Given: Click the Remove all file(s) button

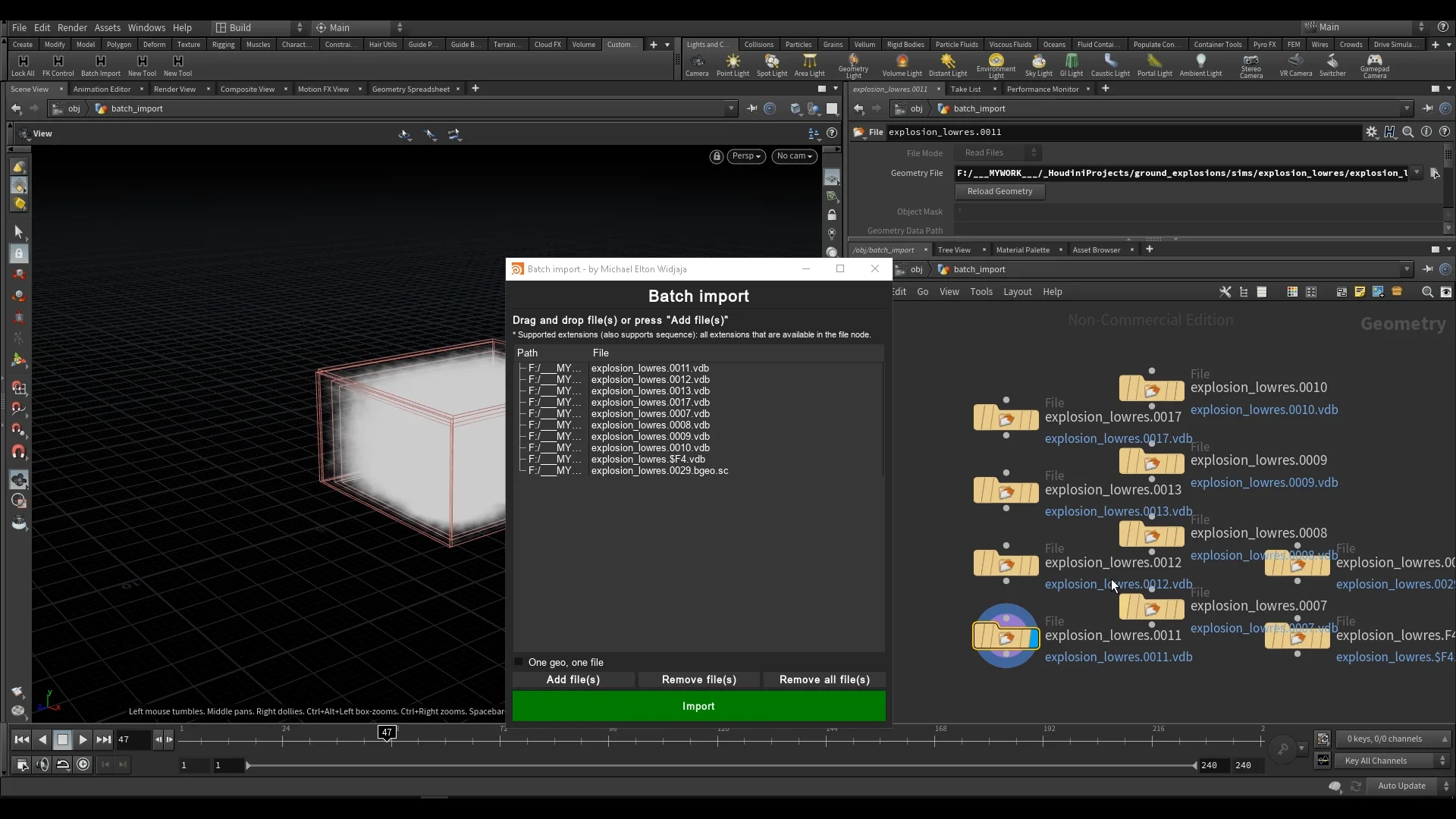Looking at the screenshot, I should click(824, 679).
